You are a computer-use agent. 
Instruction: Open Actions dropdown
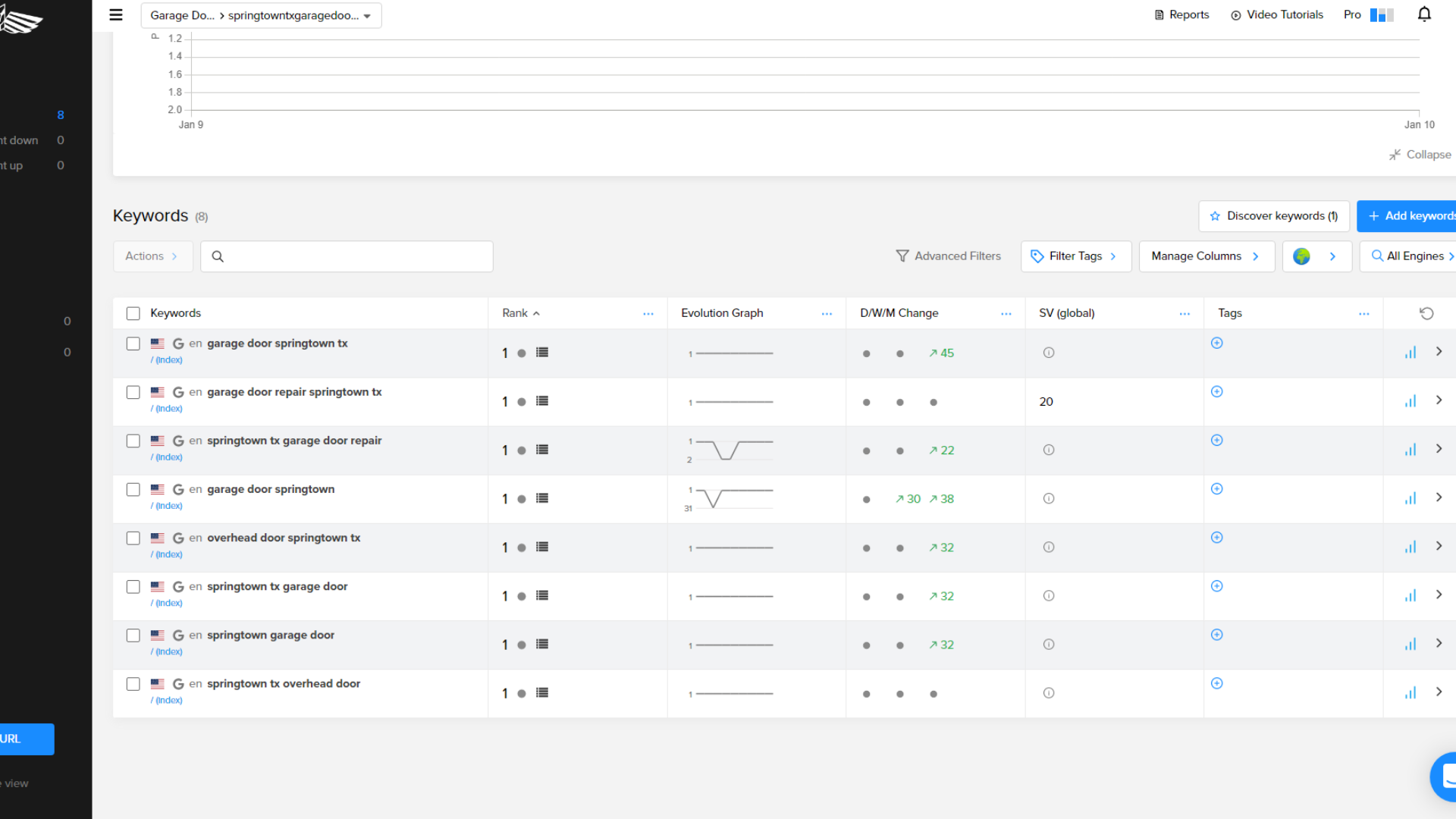point(152,256)
